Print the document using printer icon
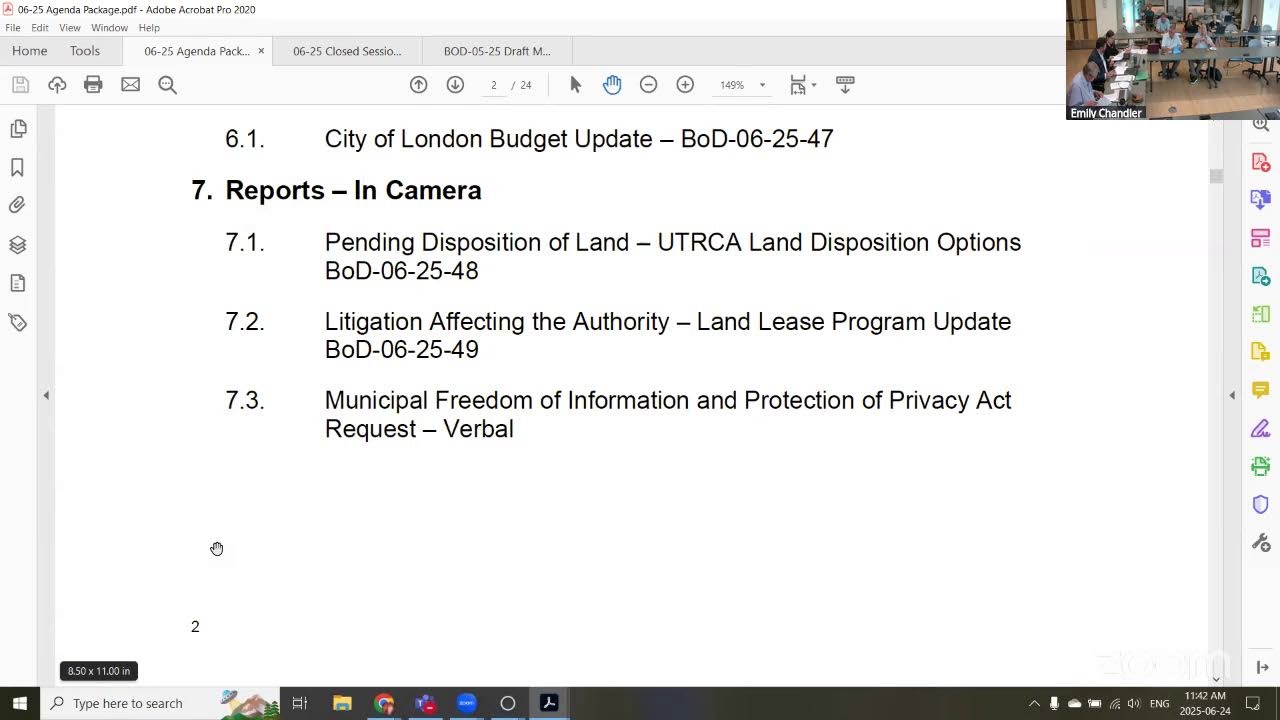Image resolution: width=1280 pixels, height=720 pixels. [x=93, y=85]
